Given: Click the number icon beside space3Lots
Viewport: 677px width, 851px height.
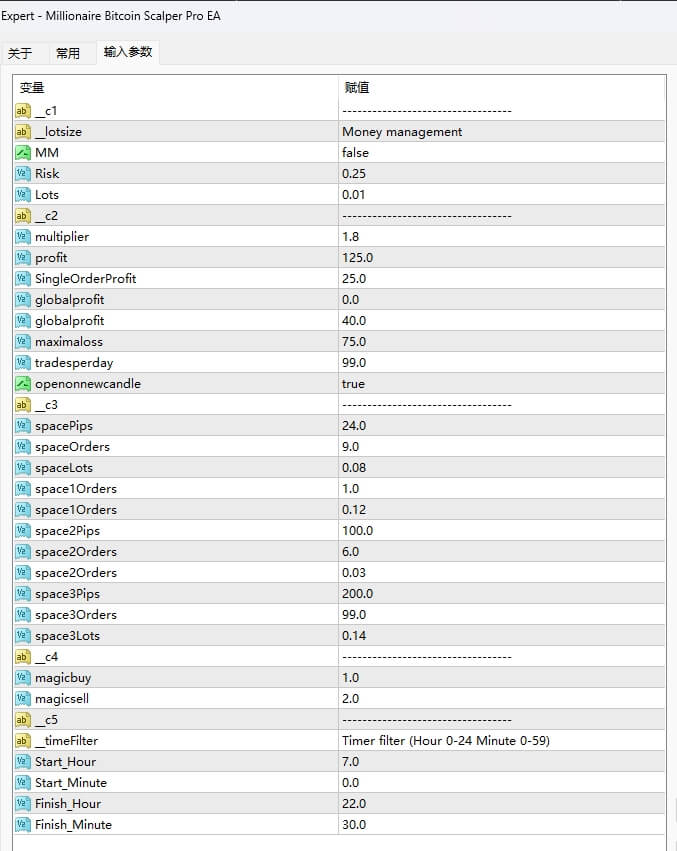Looking at the screenshot, I should (x=22, y=636).
